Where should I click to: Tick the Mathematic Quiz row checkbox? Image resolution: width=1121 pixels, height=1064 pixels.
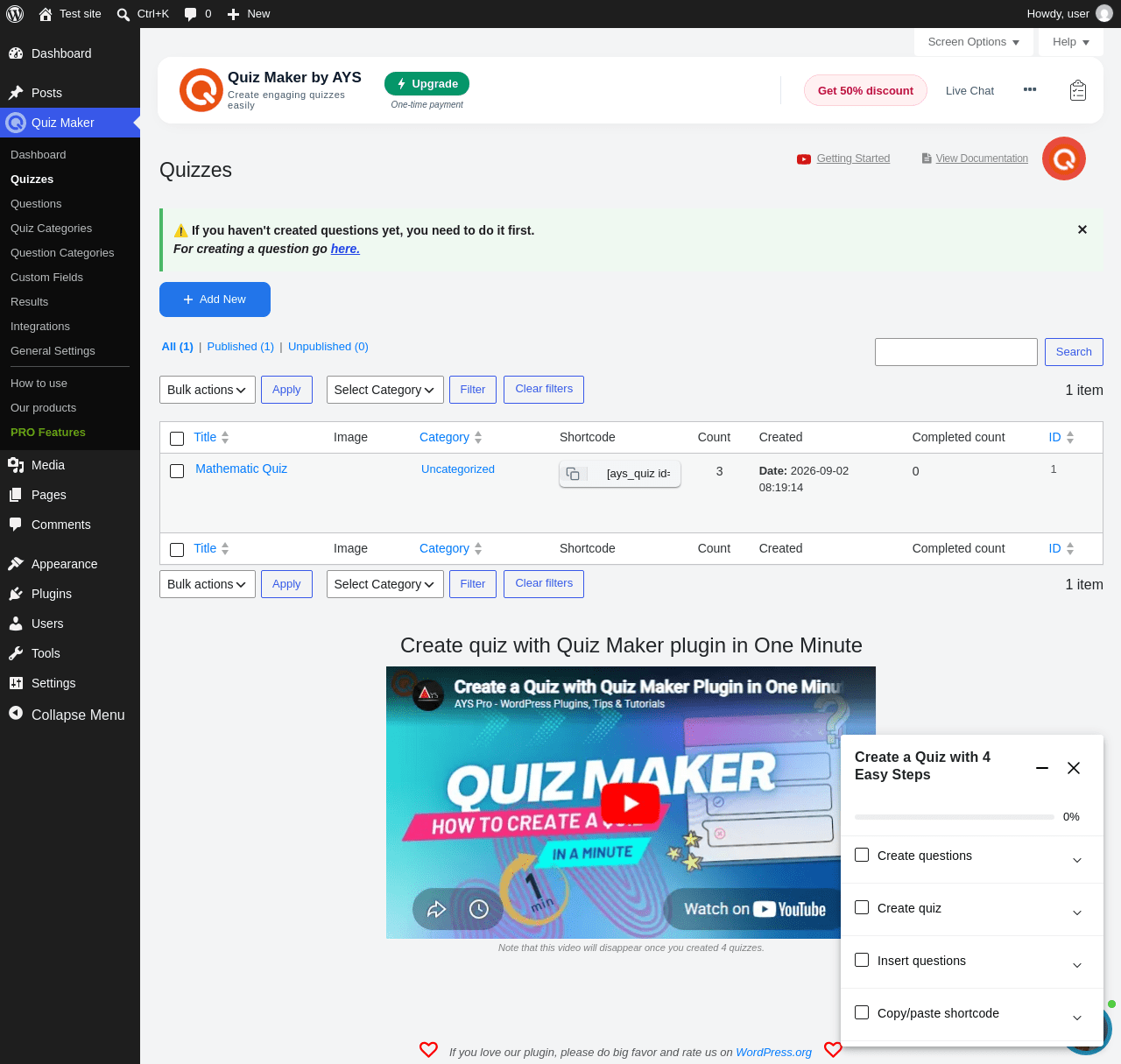point(177,471)
